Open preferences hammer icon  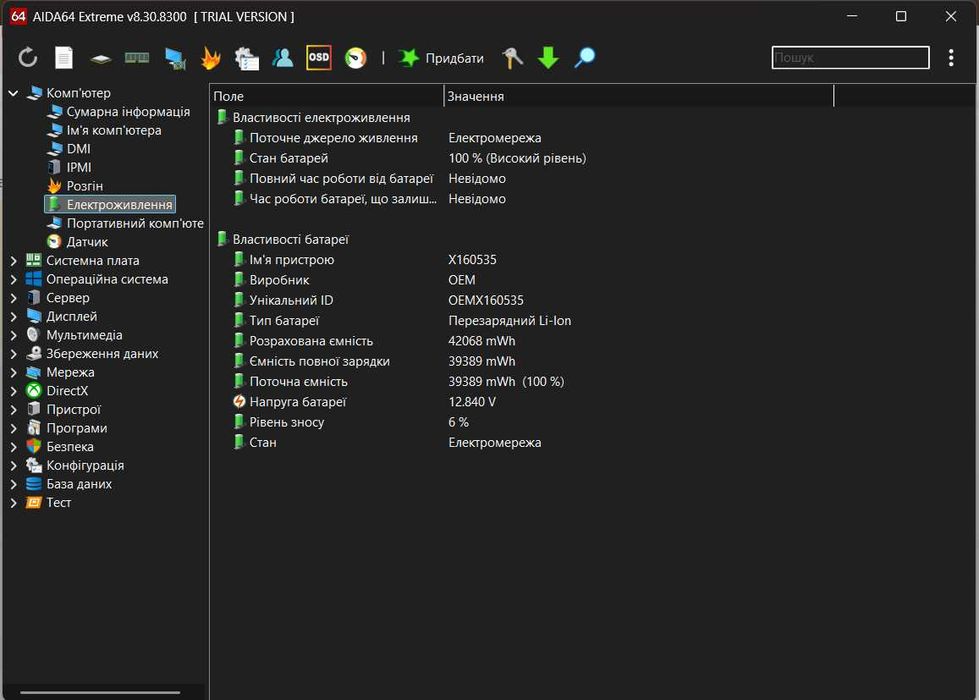(513, 58)
